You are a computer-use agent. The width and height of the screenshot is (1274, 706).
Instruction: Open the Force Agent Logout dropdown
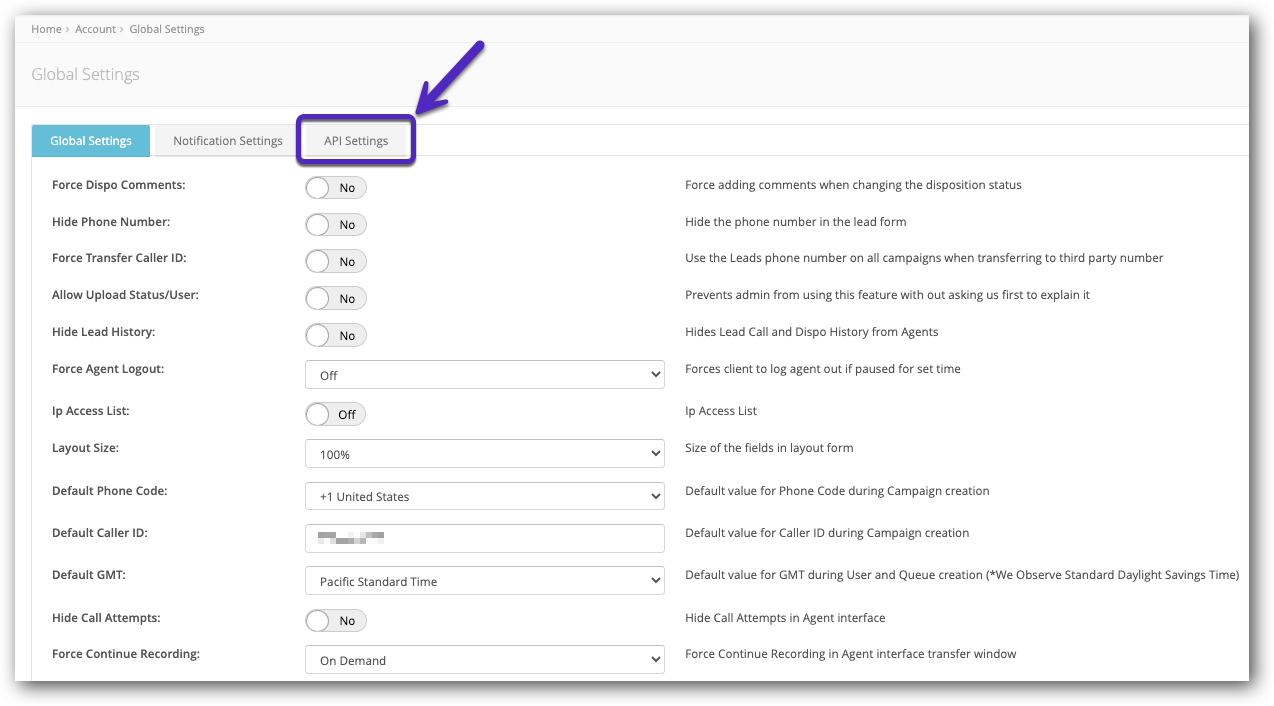(484, 374)
